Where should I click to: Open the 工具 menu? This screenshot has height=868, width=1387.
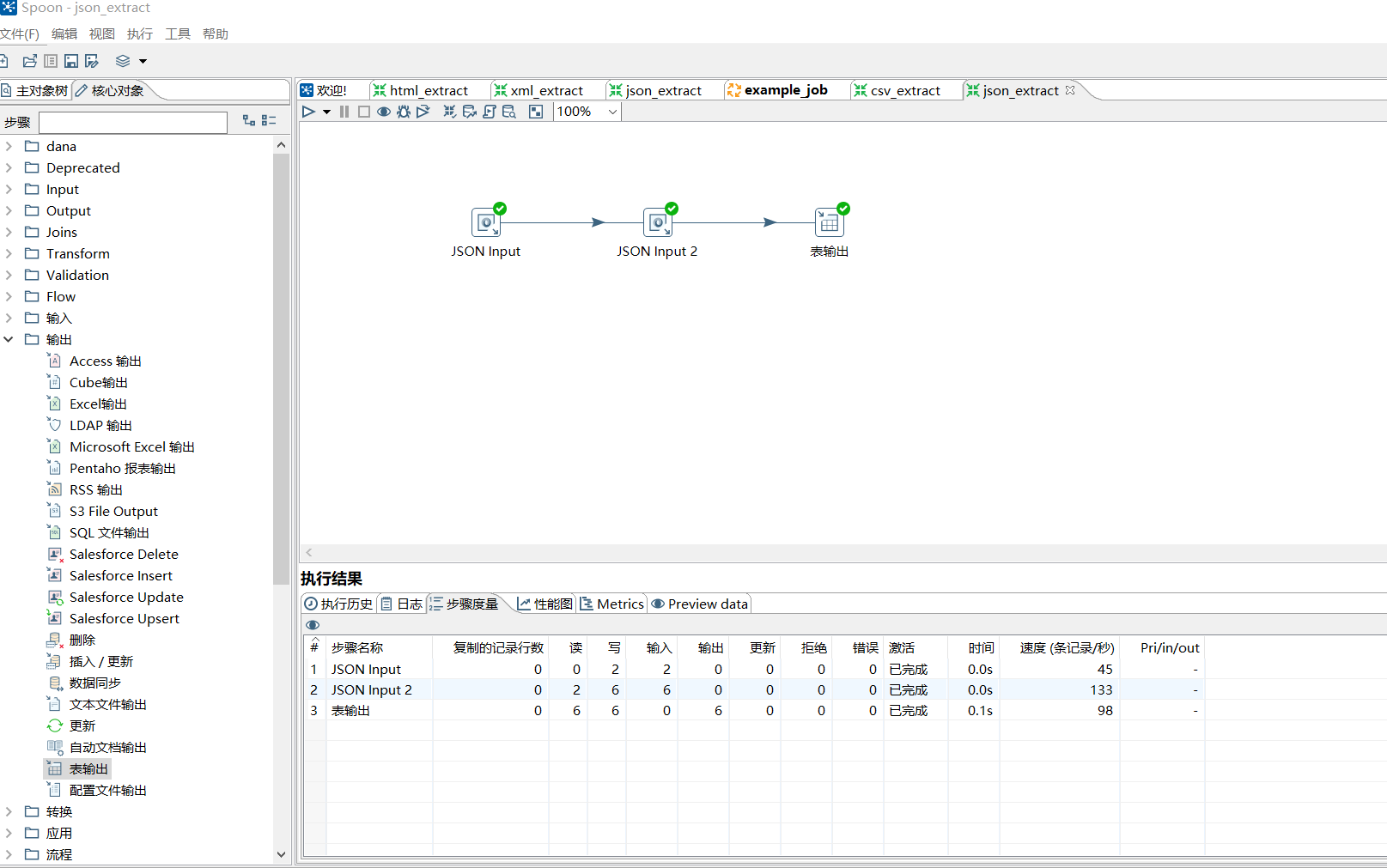coord(178,34)
